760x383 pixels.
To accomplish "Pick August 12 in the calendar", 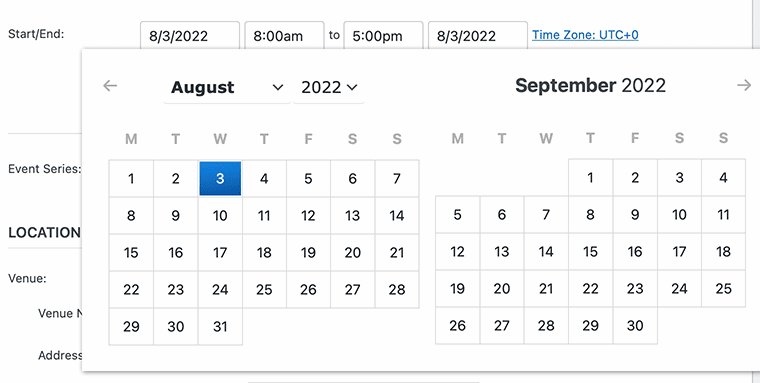I will pyautogui.click(x=308, y=215).
